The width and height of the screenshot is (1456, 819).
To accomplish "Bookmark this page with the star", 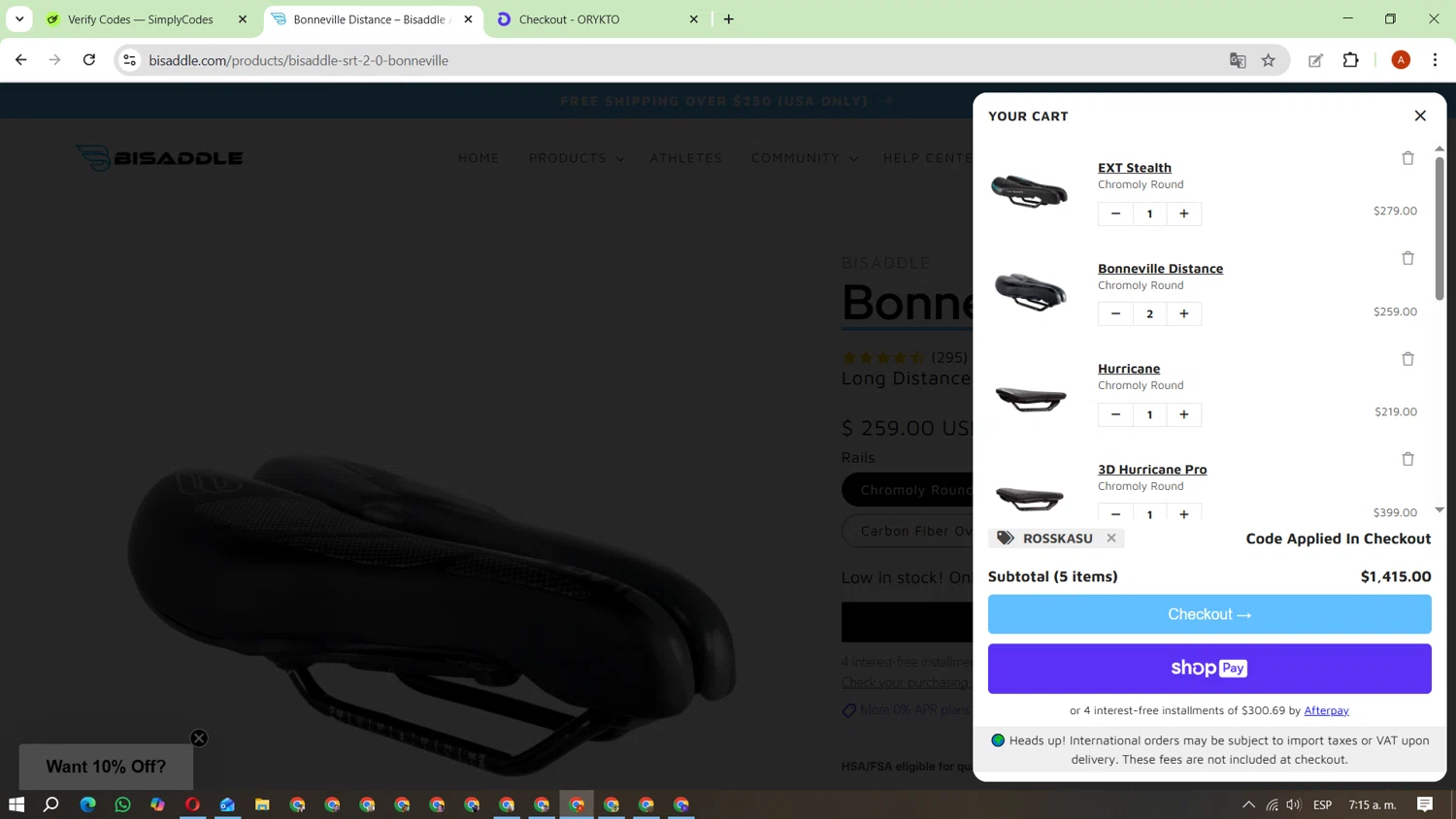I will click(x=1269, y=60).
